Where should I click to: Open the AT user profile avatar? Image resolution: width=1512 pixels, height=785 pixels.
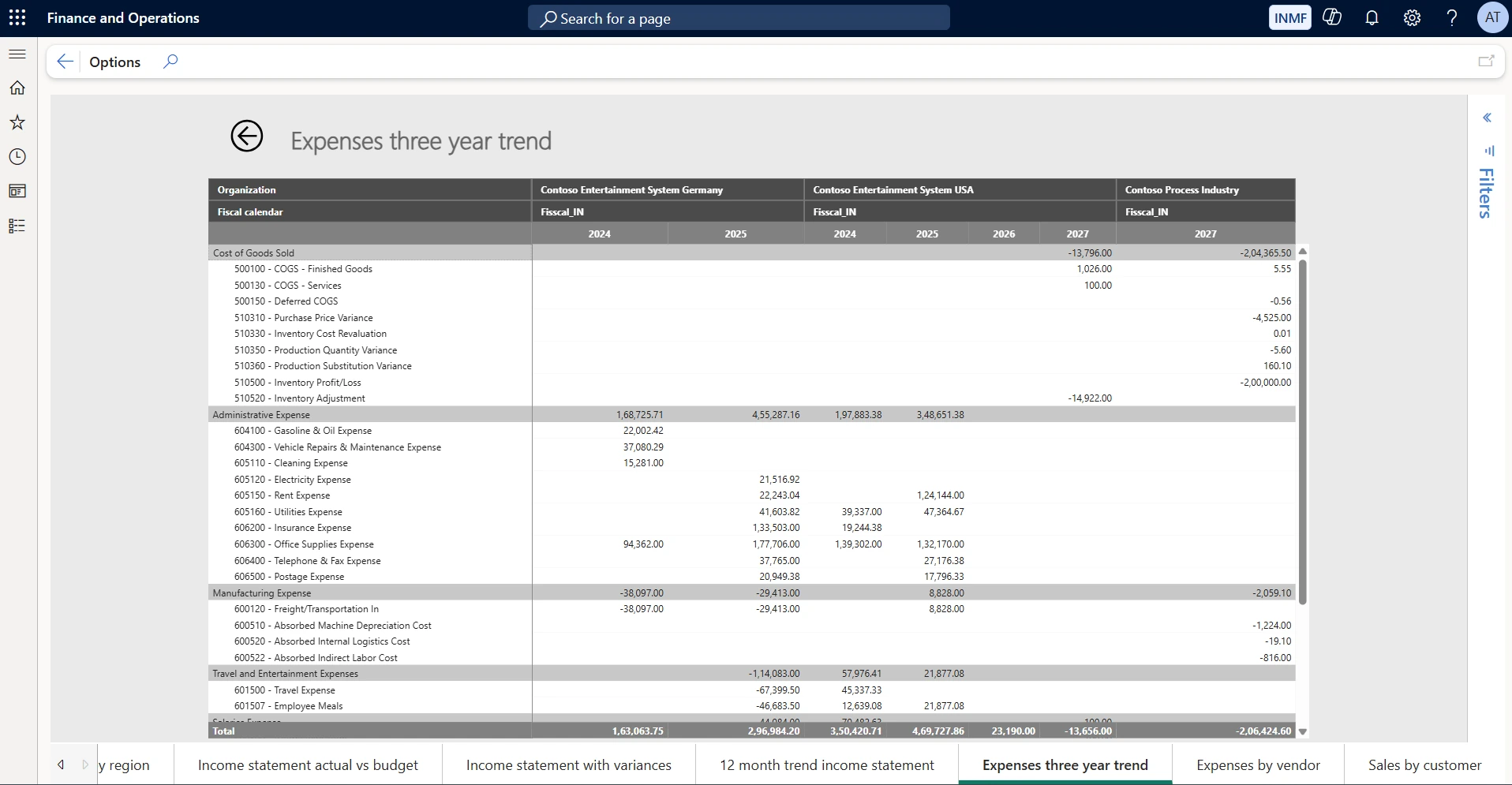coord(1492,17)
